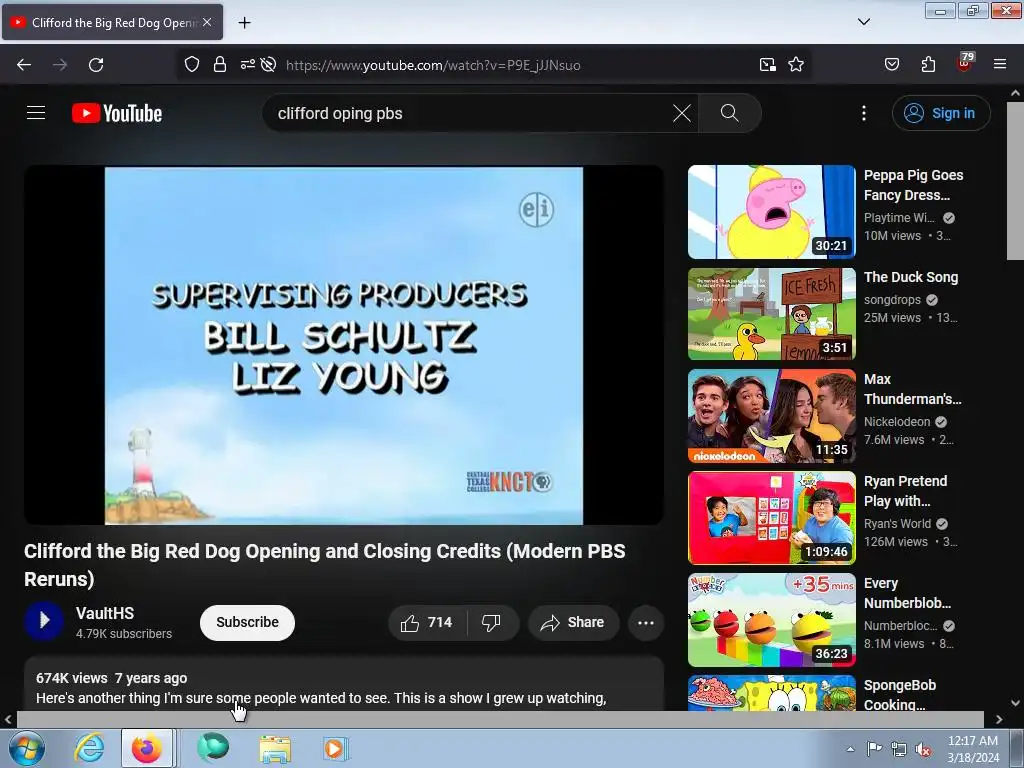Open Every Numberblob video thumbnail

tap(771, 620)
